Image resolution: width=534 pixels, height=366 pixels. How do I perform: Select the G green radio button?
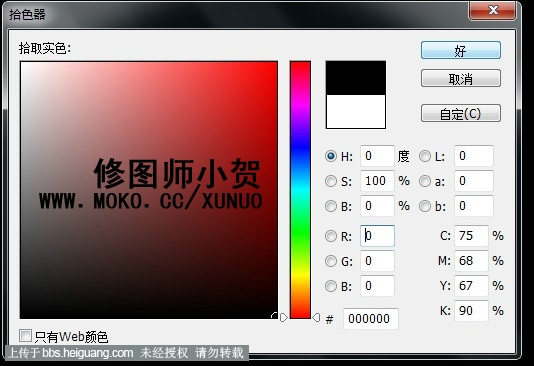point(330,261)
